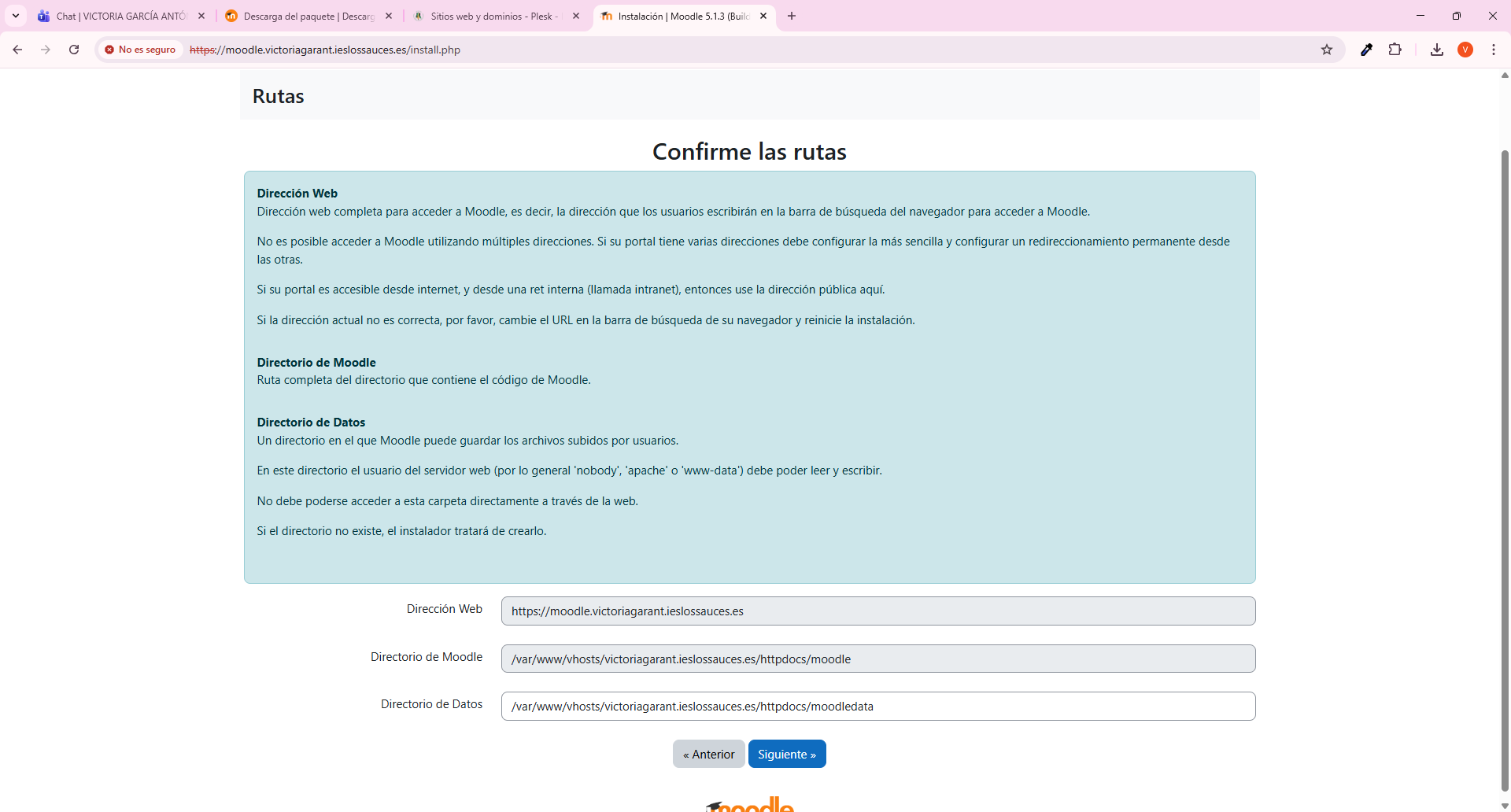Show browser downloads

pos(1437,50)
